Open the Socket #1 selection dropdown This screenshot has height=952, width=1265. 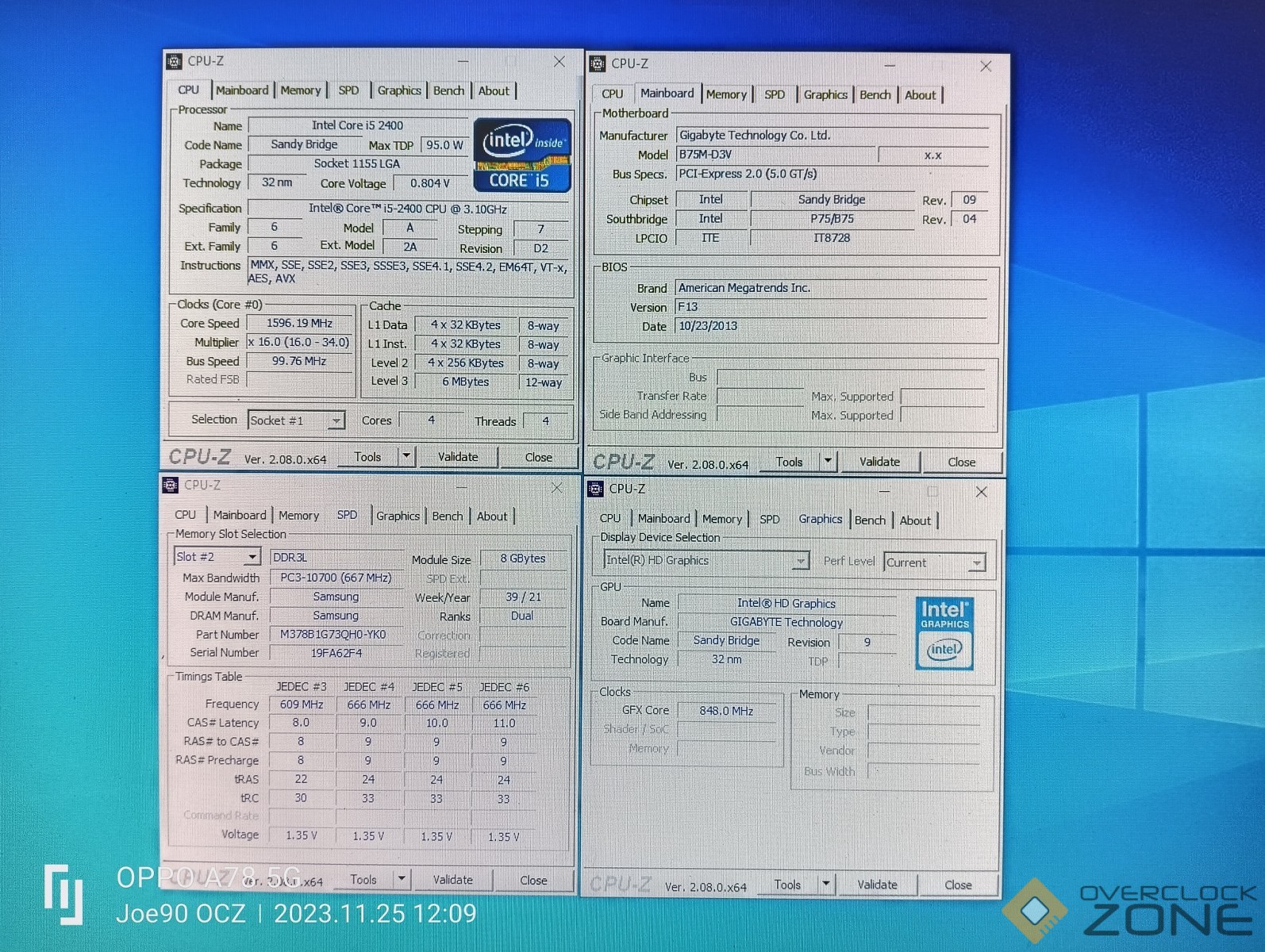336,420
